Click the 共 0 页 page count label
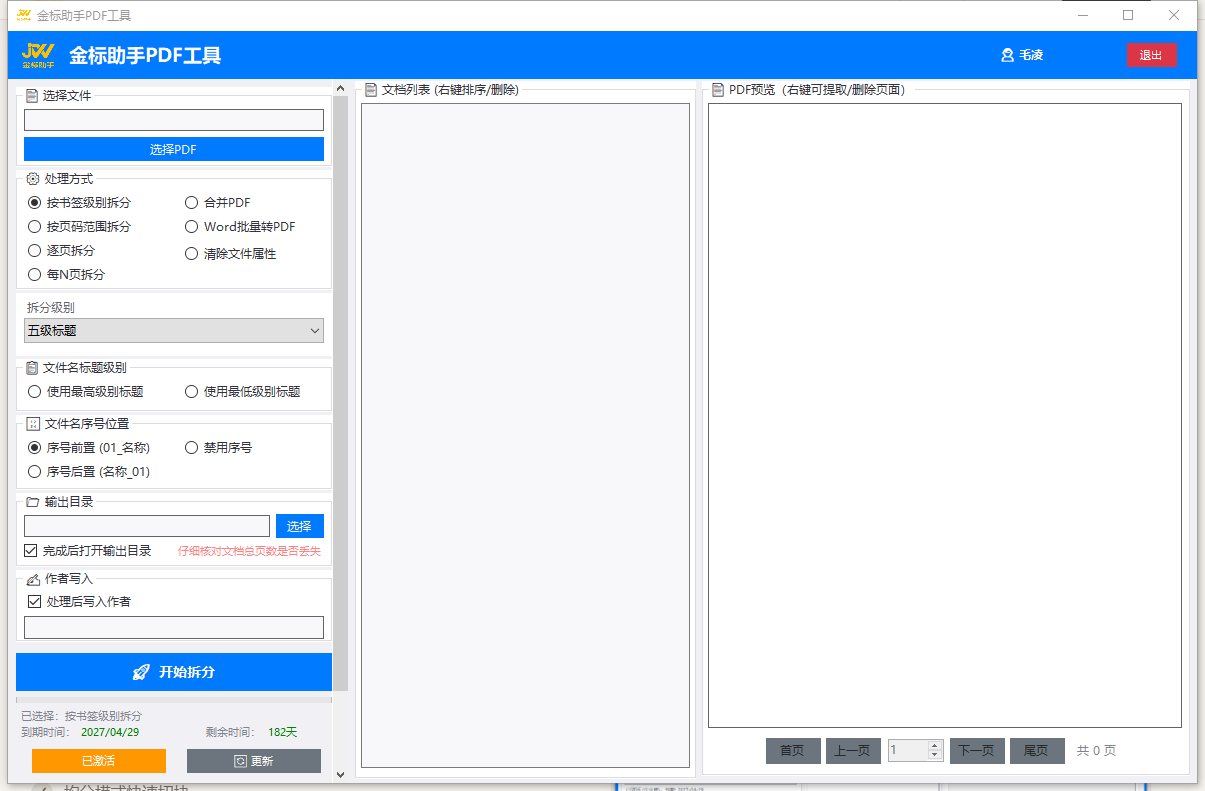The width and height of the screenshot is (1205, 791). pos(1096,751)
